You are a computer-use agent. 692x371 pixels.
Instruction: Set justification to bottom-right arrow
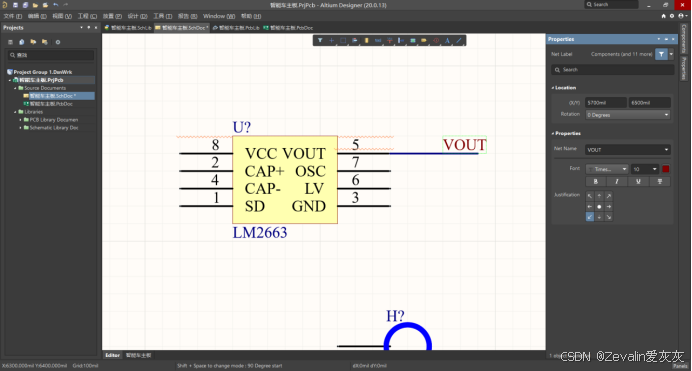coord(609,217)
